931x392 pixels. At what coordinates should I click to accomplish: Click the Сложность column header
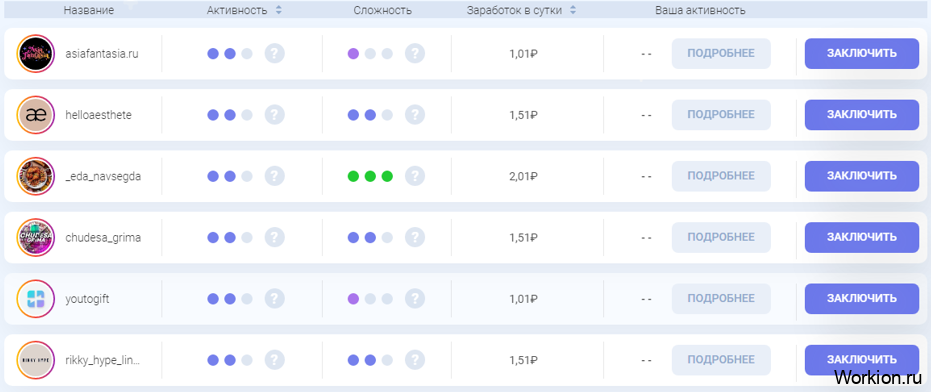[x=382, y=10]
